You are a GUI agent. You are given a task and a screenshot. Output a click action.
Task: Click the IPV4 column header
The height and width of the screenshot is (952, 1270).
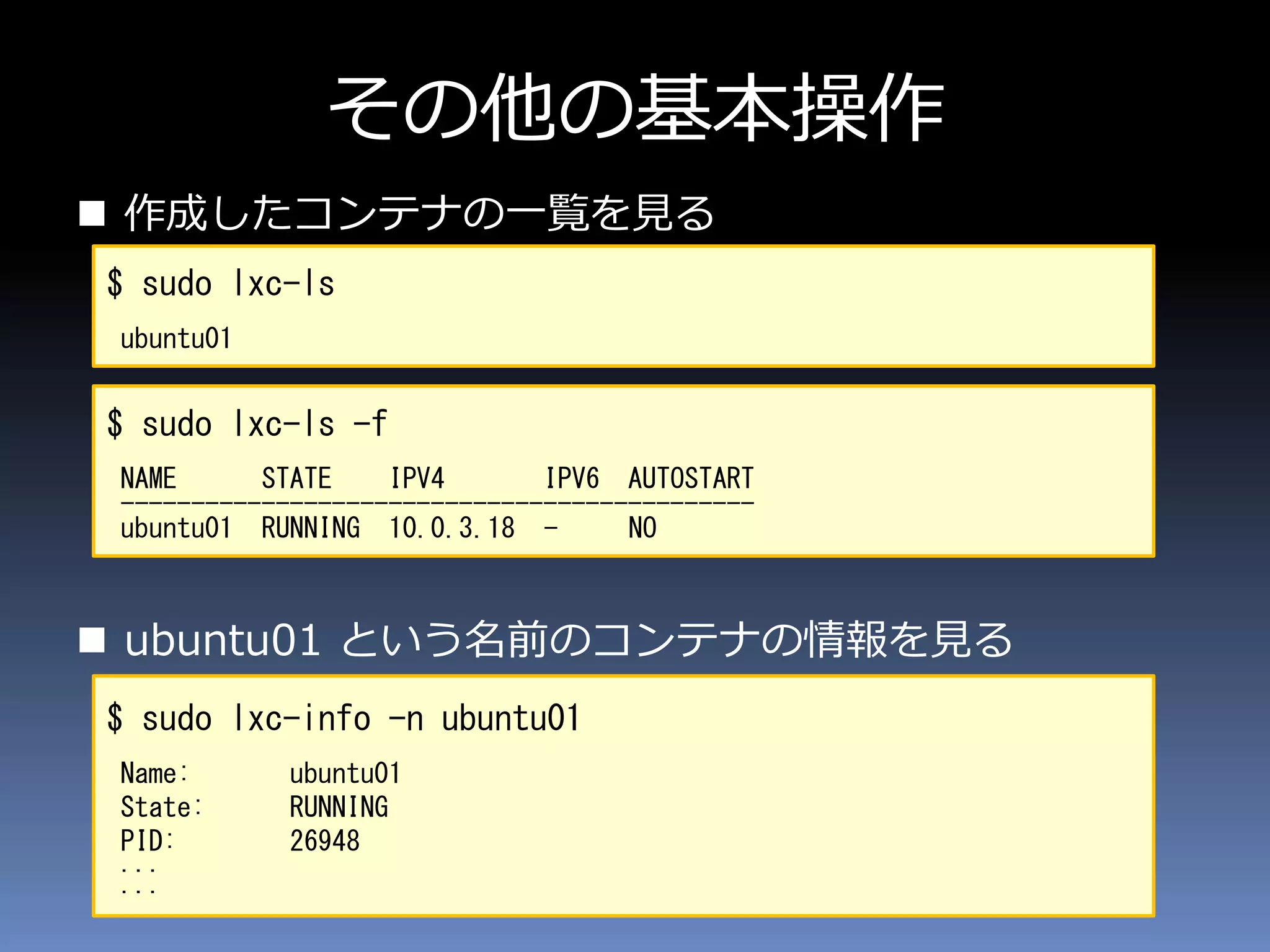417,478
